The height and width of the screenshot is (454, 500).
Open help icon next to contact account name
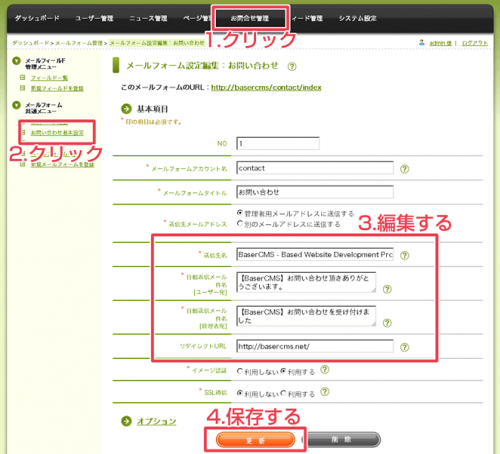[x=404, y=169]
